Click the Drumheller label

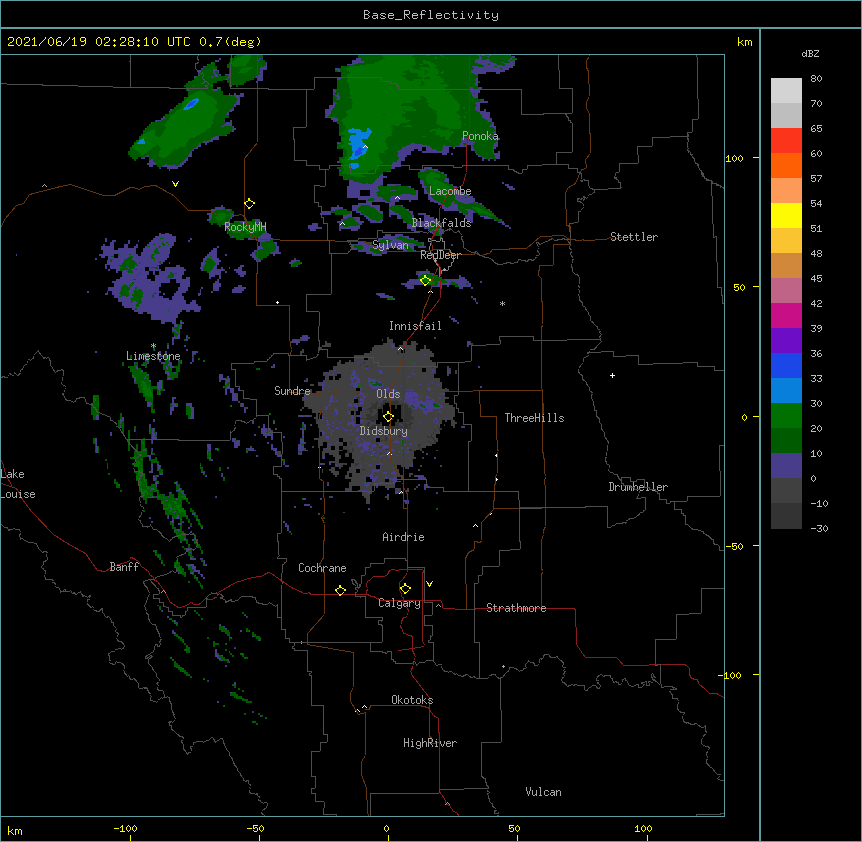[638, 487]
